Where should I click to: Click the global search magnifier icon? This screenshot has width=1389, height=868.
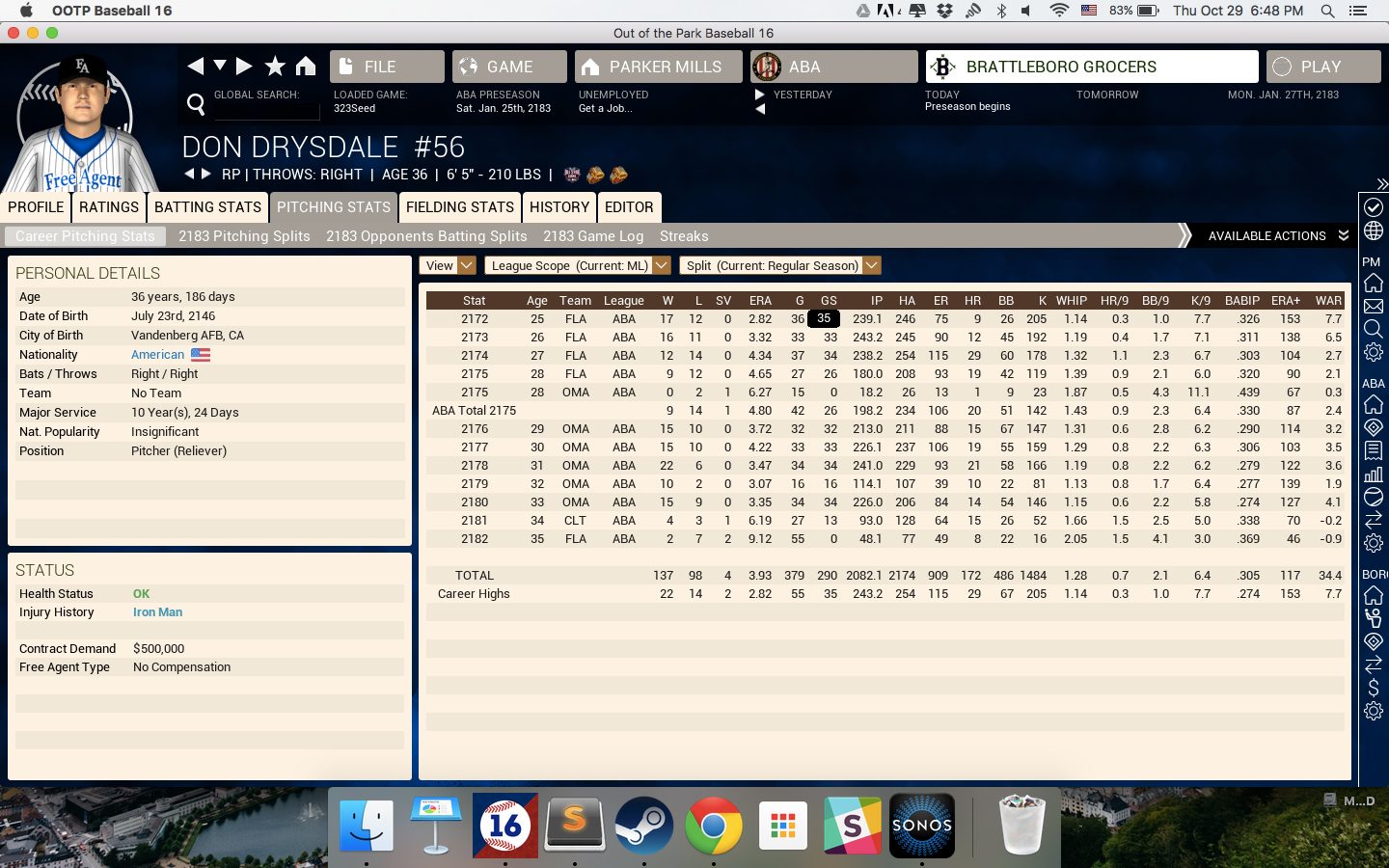[196, 104]
